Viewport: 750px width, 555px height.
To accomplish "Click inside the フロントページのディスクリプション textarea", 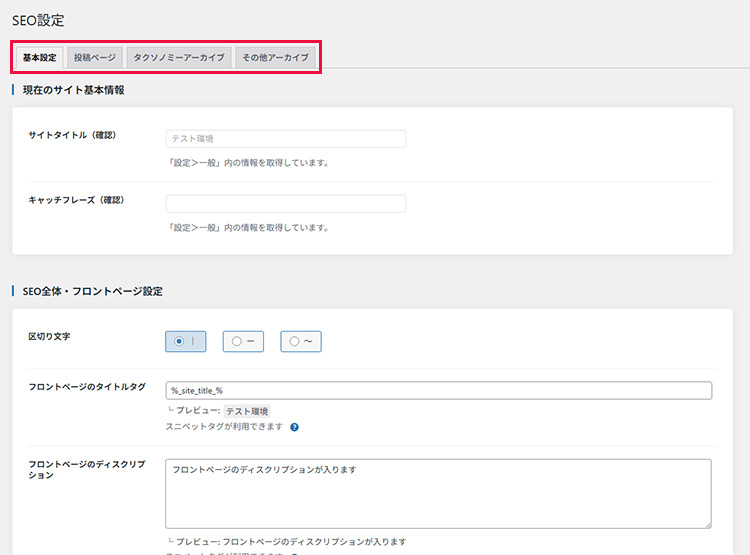I will [x=438, y=493].
